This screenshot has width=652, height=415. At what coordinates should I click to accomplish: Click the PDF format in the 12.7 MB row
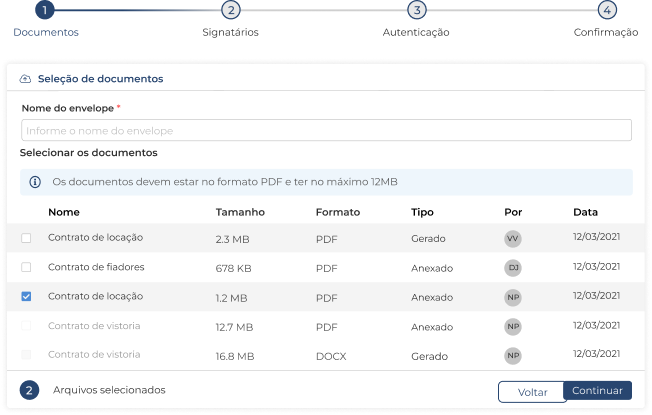coord(326,327)
